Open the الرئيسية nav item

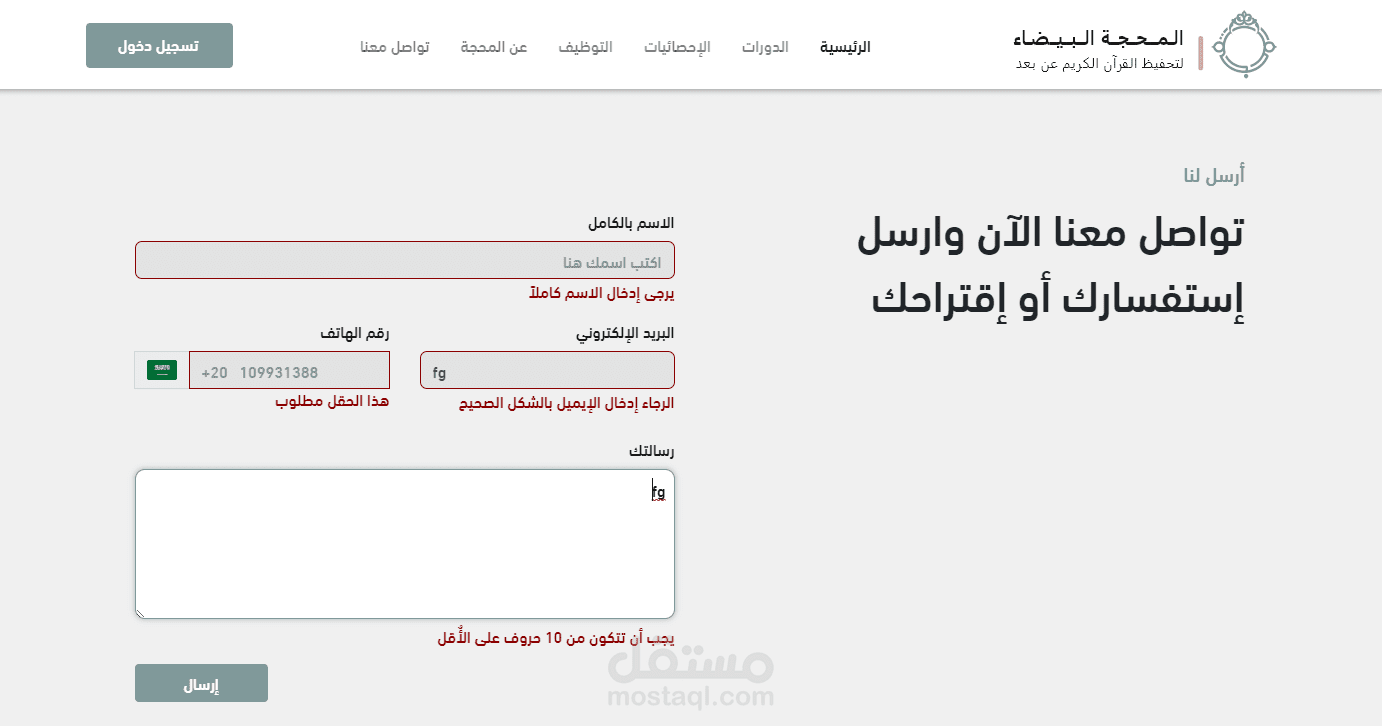845,47
